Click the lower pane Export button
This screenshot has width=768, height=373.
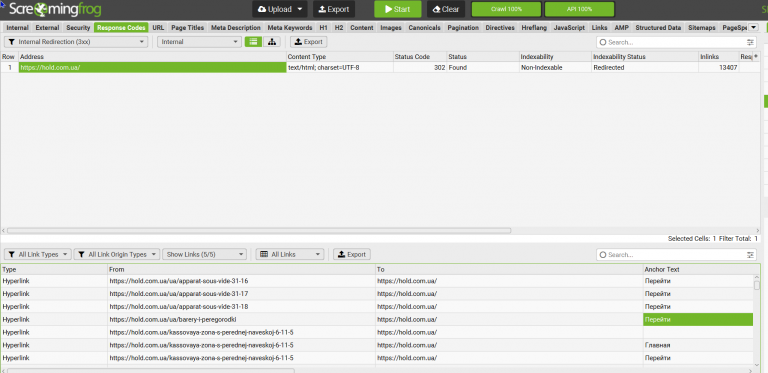352,255
